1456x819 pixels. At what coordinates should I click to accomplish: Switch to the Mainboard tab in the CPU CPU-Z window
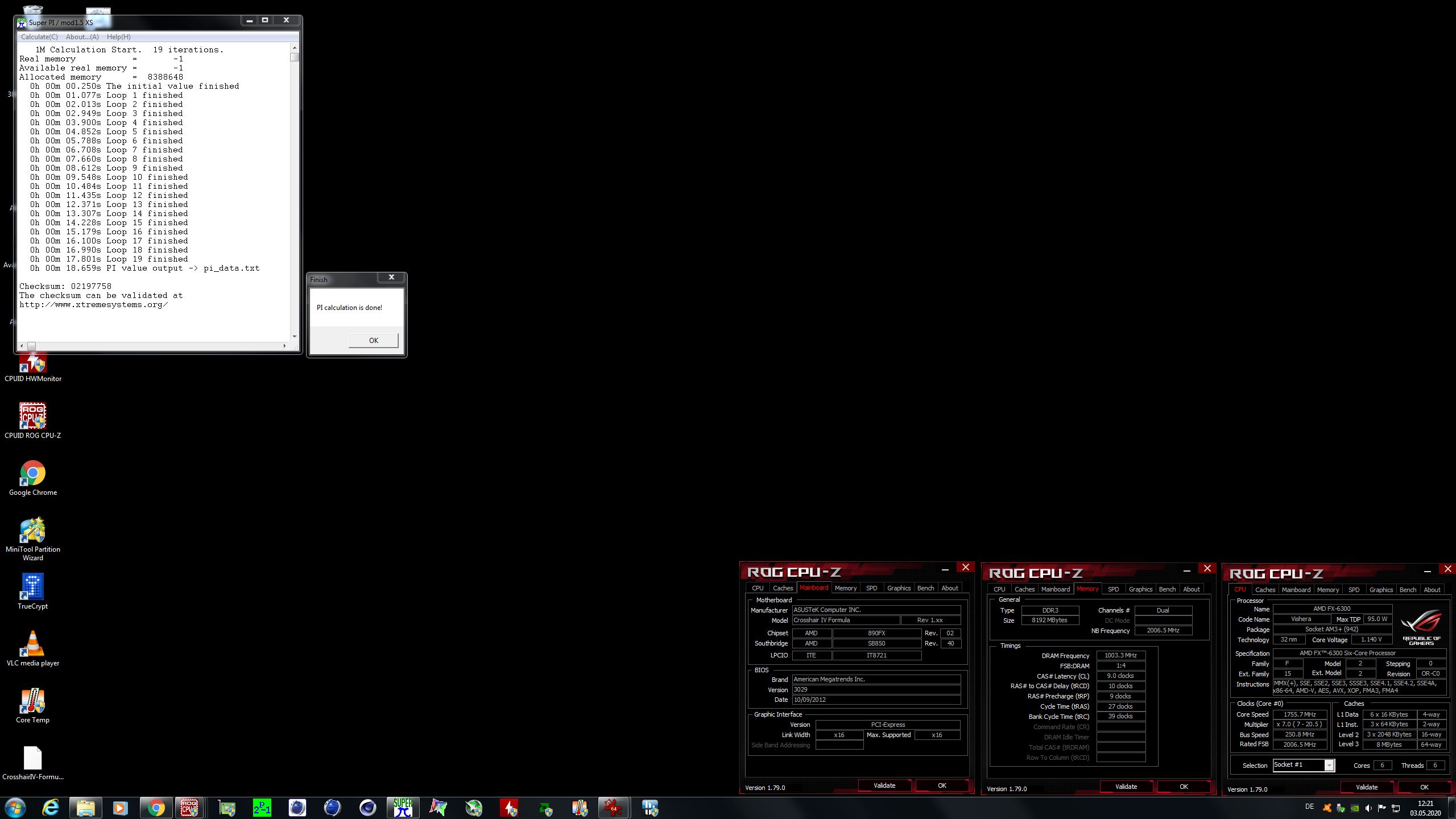coord(1296,590)
